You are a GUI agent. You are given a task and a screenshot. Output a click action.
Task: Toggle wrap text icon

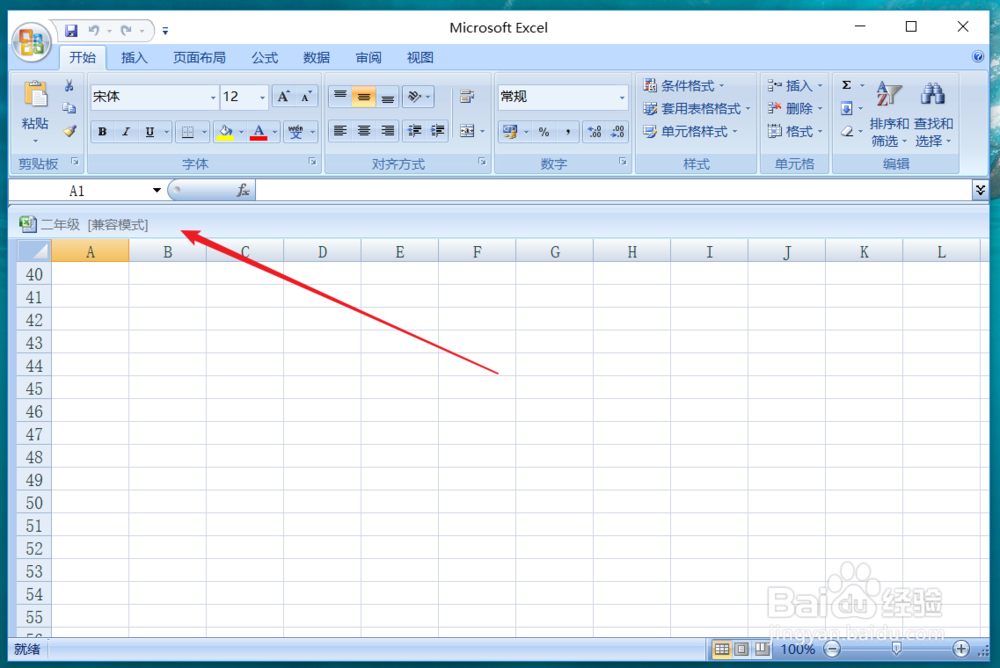point(467,96)
